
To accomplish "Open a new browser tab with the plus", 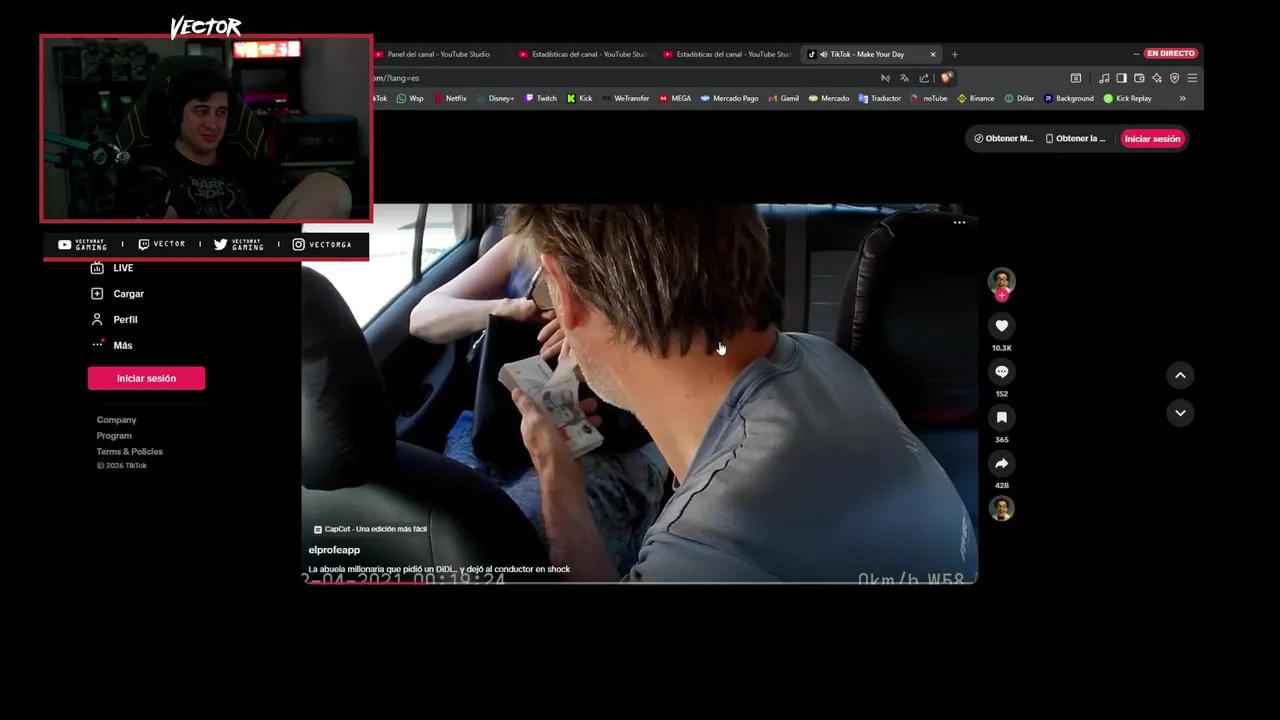I will pos(954,54).
